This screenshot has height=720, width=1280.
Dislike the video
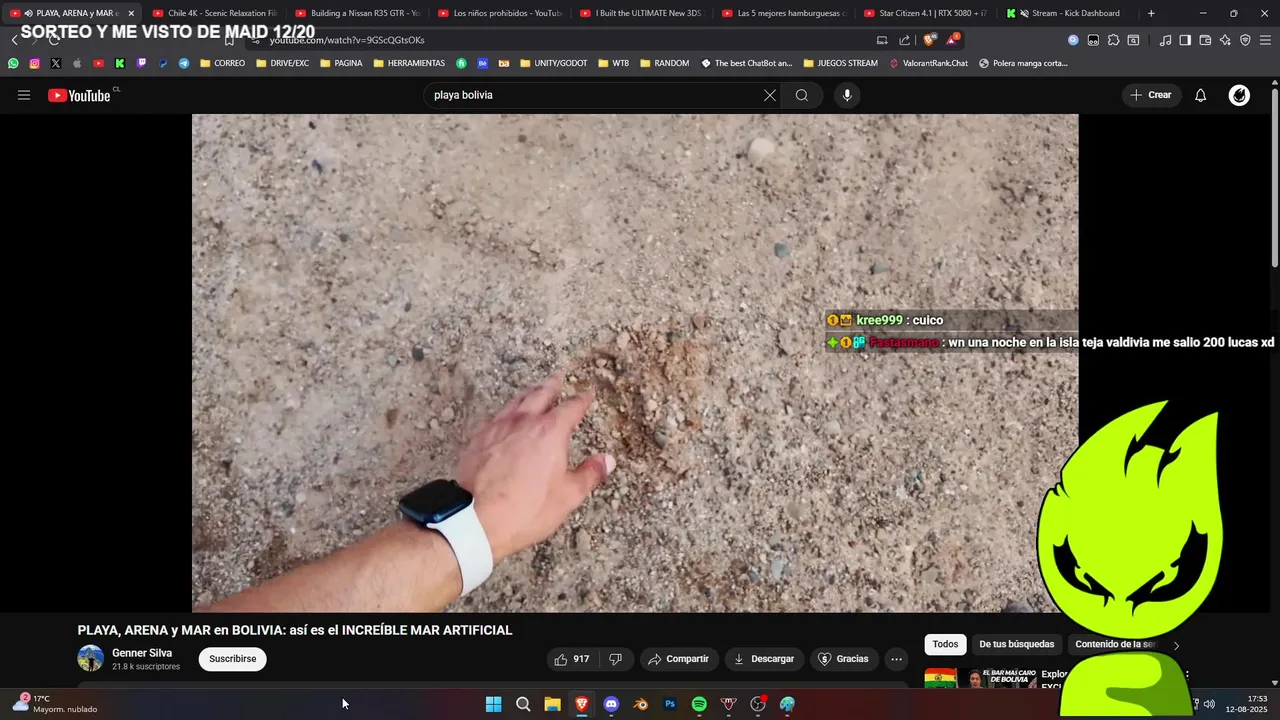tap(616, 659)
